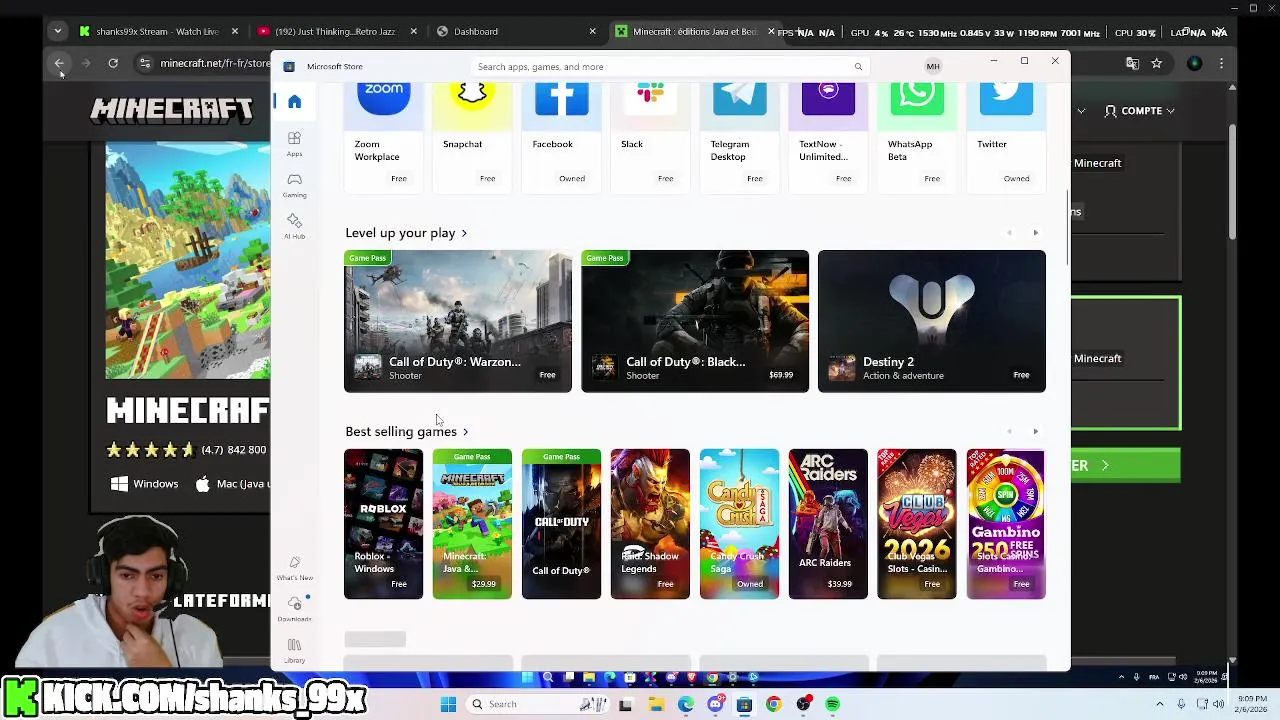
Task: Click Chrome translate page icon
Action: [x=1132, y=63]
